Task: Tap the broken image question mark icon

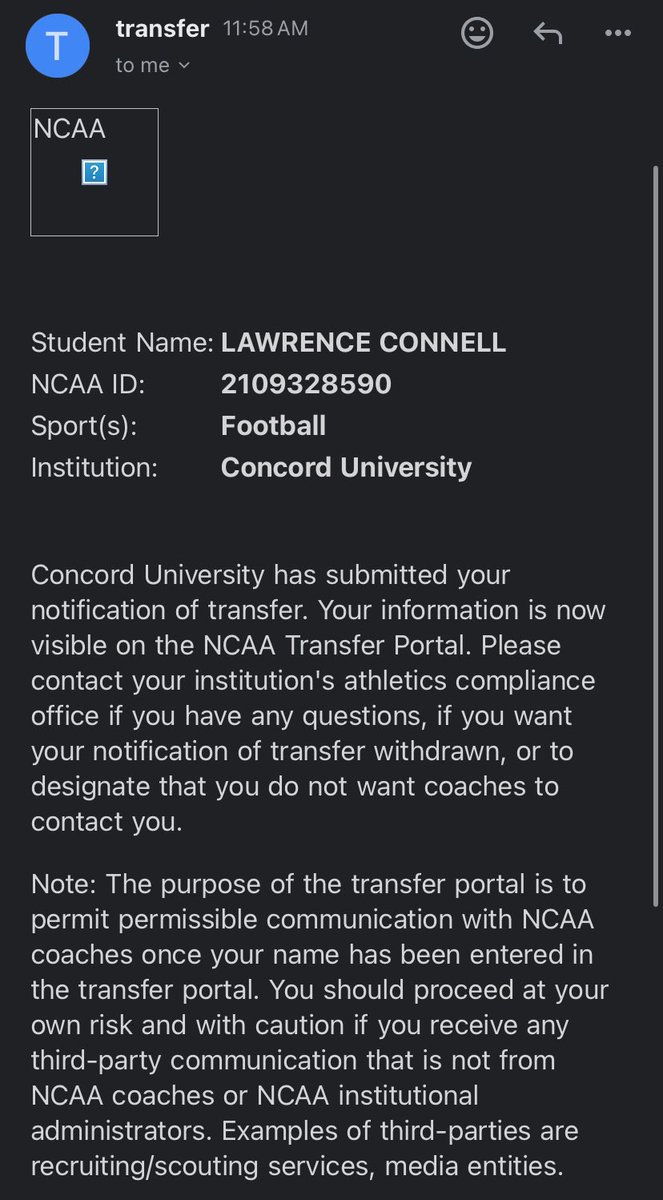Action: pos(94,173)
